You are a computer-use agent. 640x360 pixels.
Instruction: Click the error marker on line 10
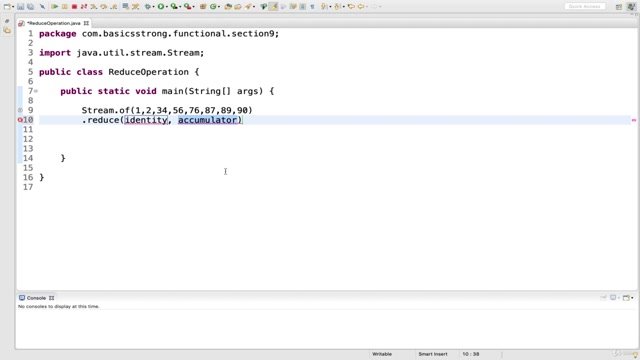coord(20,120)
